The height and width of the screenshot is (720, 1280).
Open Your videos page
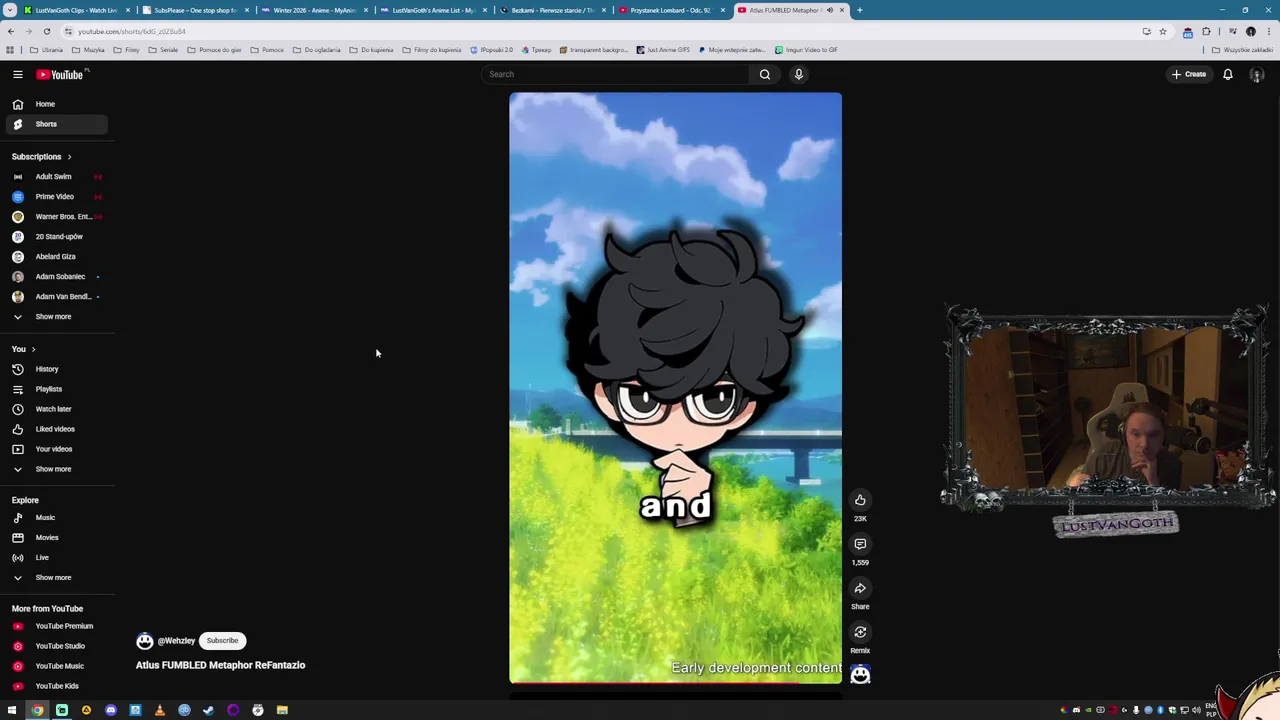point(56,449)
